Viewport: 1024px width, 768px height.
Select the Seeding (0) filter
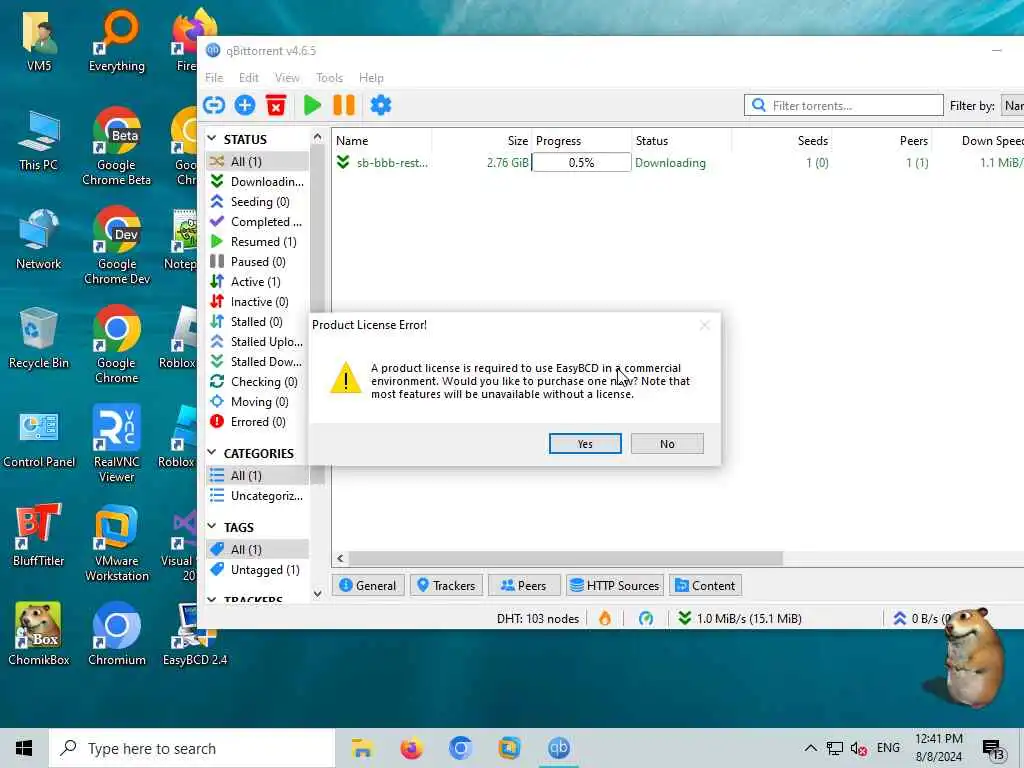(257, 202)
